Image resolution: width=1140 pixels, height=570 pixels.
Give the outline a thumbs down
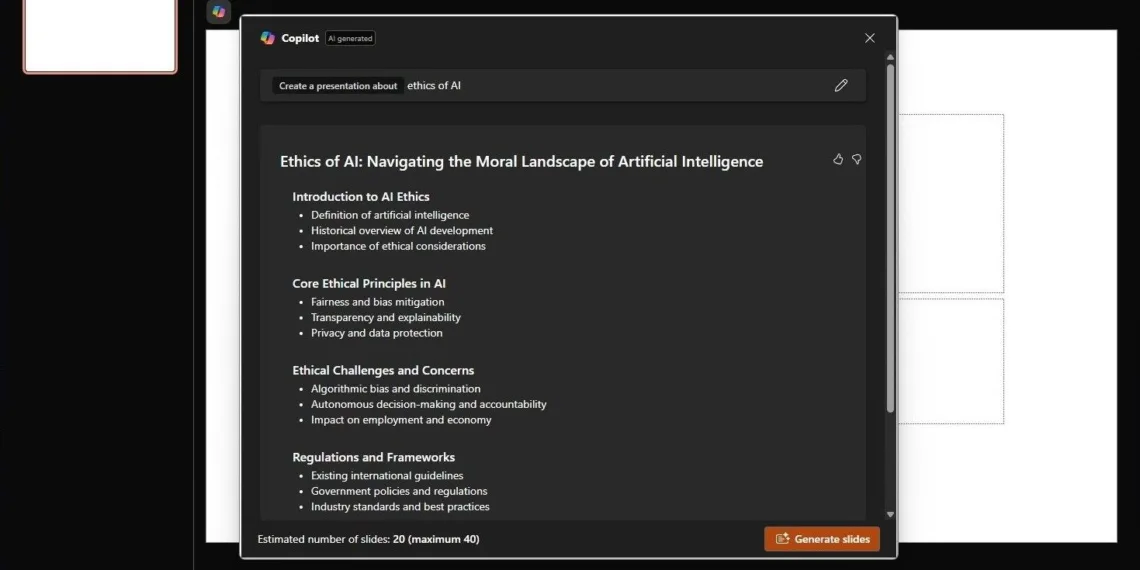(857, 159)
